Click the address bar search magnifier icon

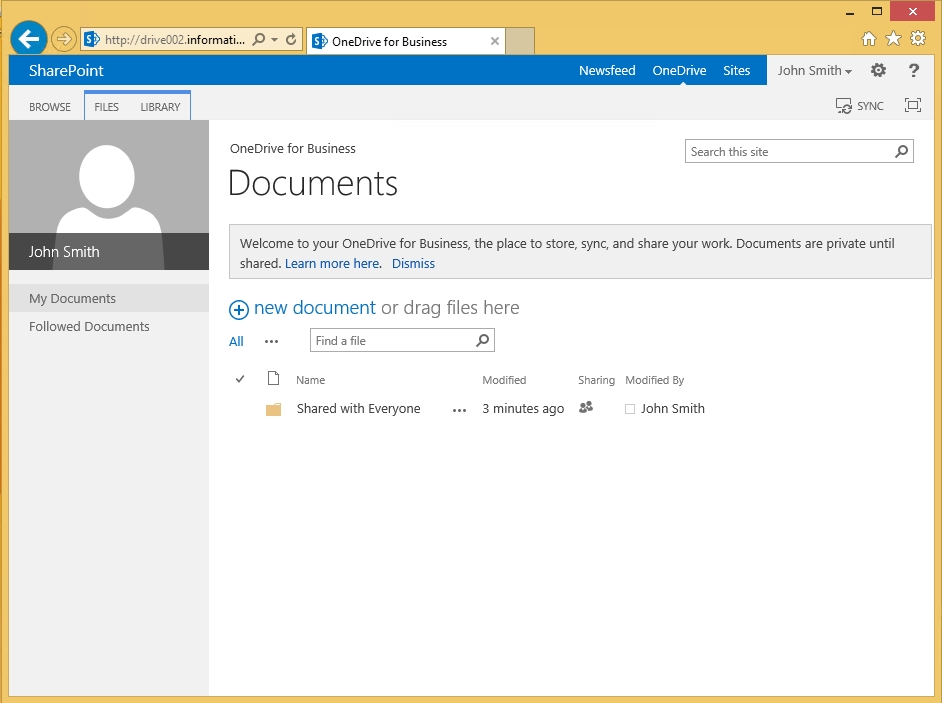258,40
